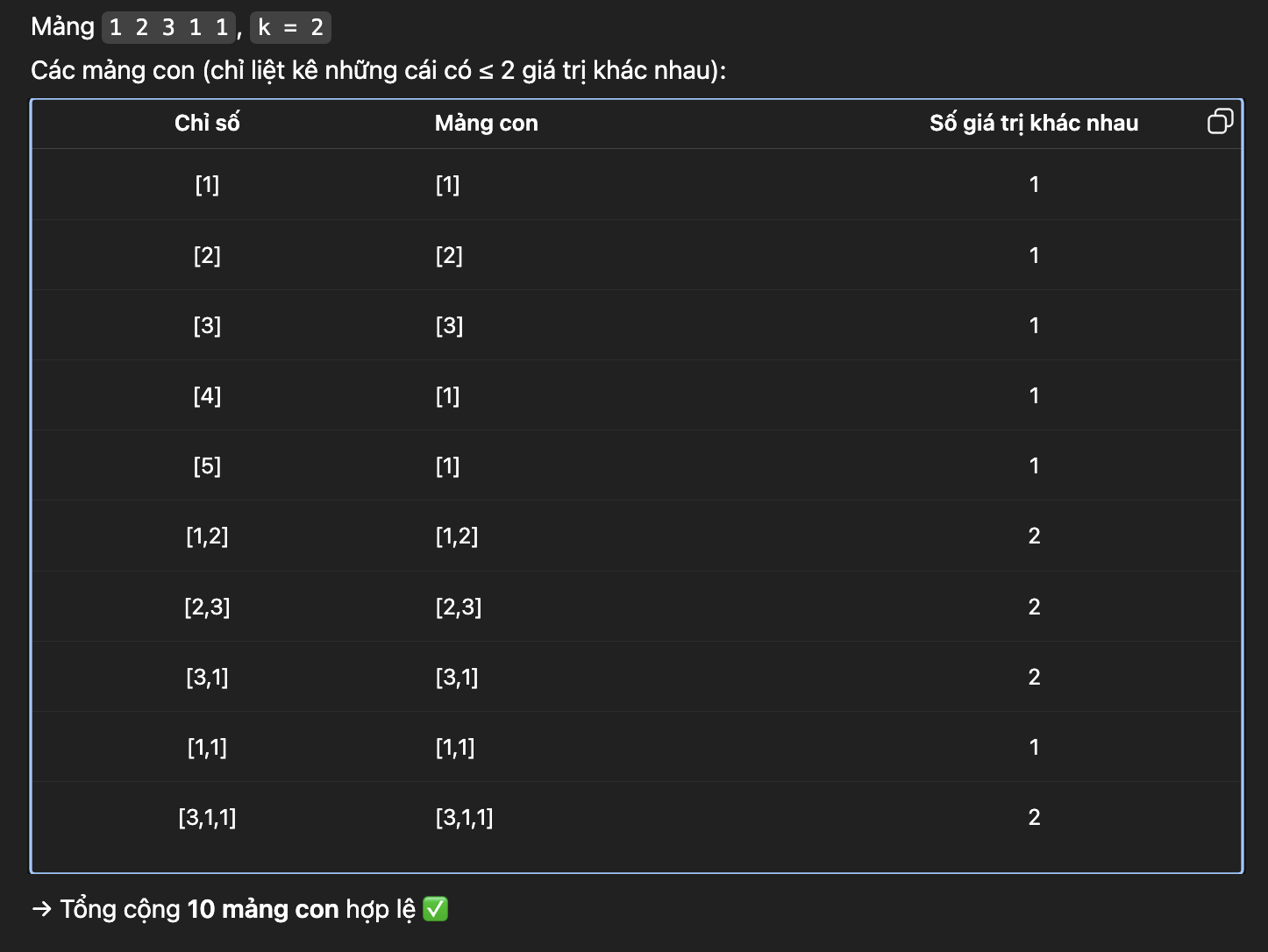Click the bold "10 mảng con" text
The height and width of the screenshot is (952, 1268).
pos(263,909)
